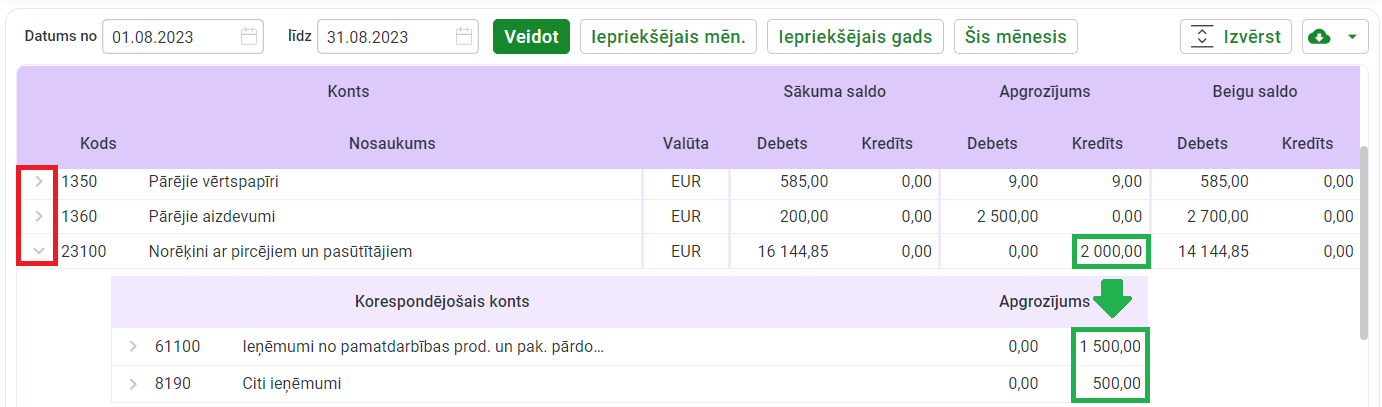The width and height of the screenshot is (1382, 407).
Task: Click the 2 000,00 credit turnover cell
Action: coord(1111,252)
